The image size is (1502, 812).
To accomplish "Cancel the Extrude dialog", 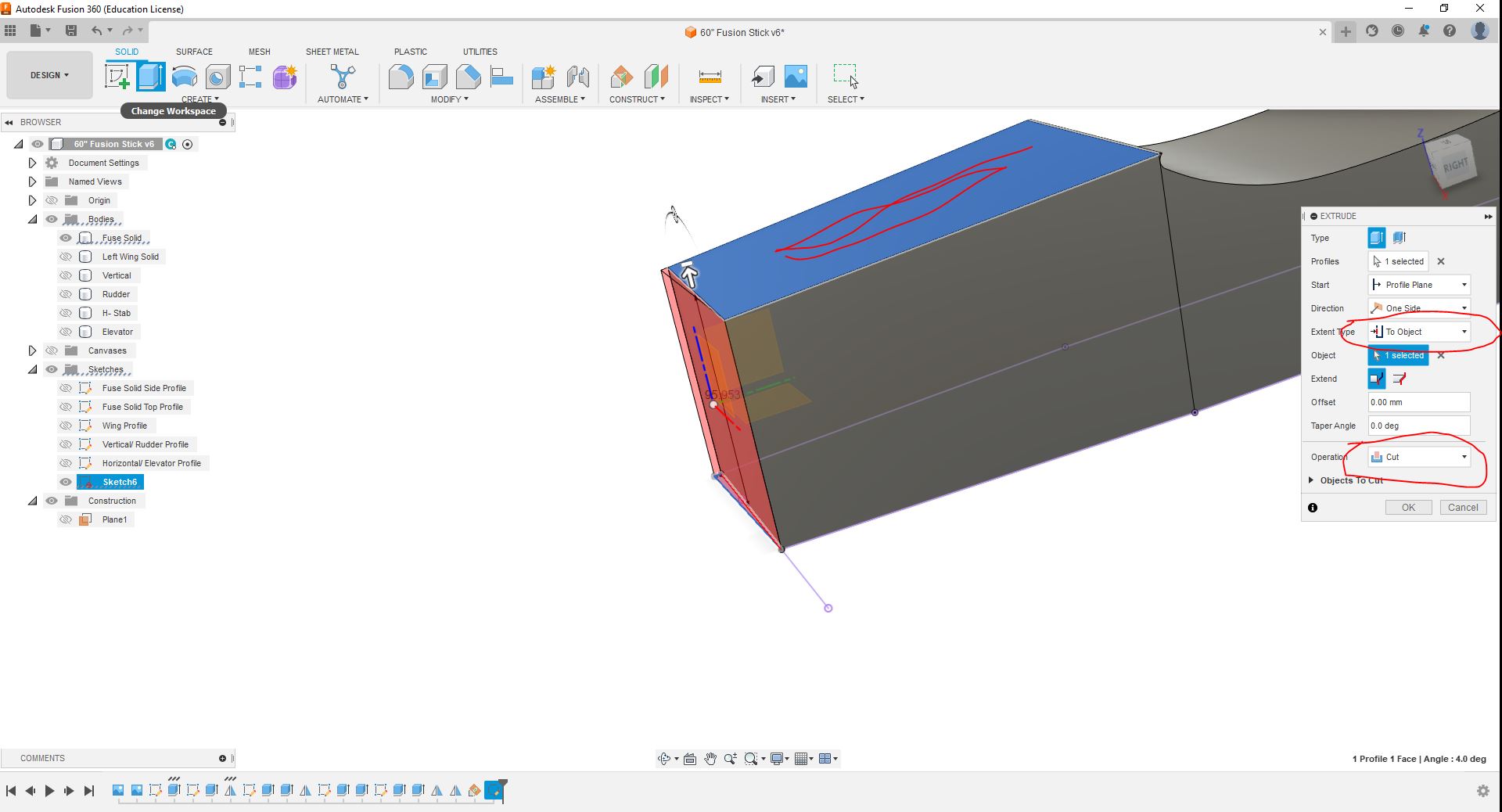I will 1463,507.
